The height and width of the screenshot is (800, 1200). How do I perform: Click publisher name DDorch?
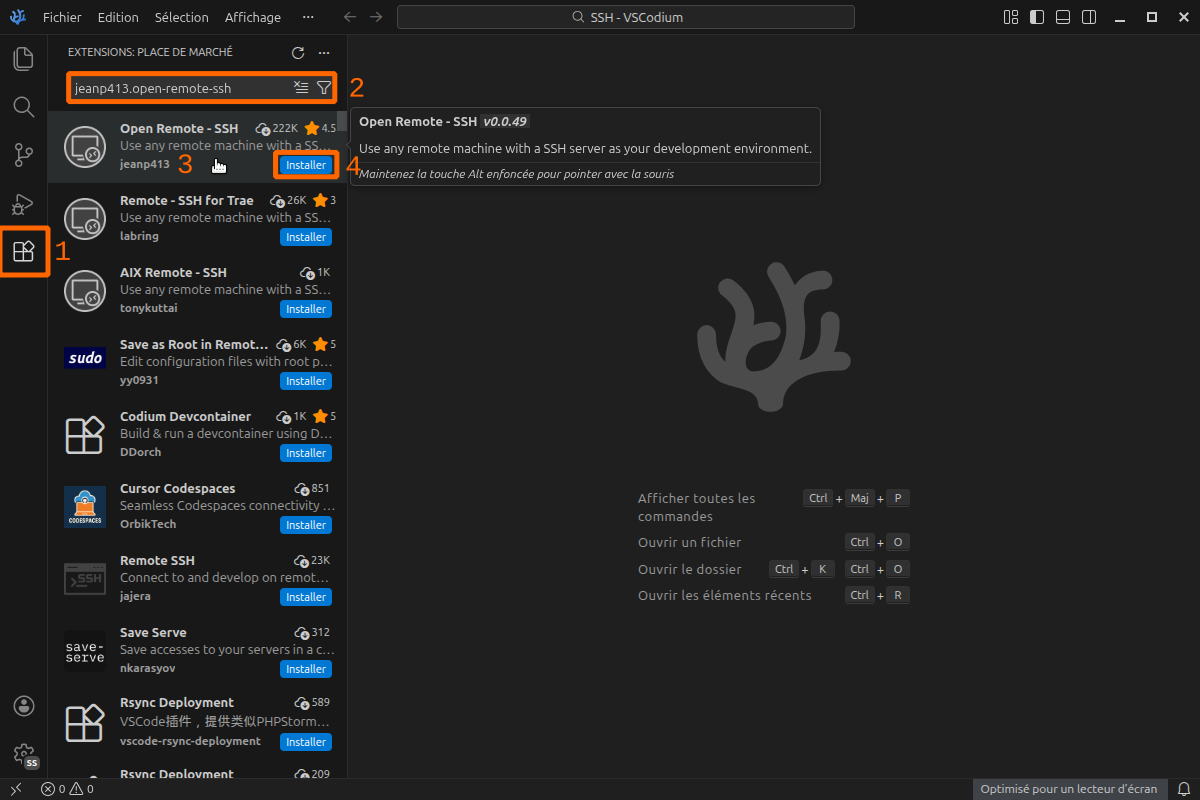coord(140,452)
